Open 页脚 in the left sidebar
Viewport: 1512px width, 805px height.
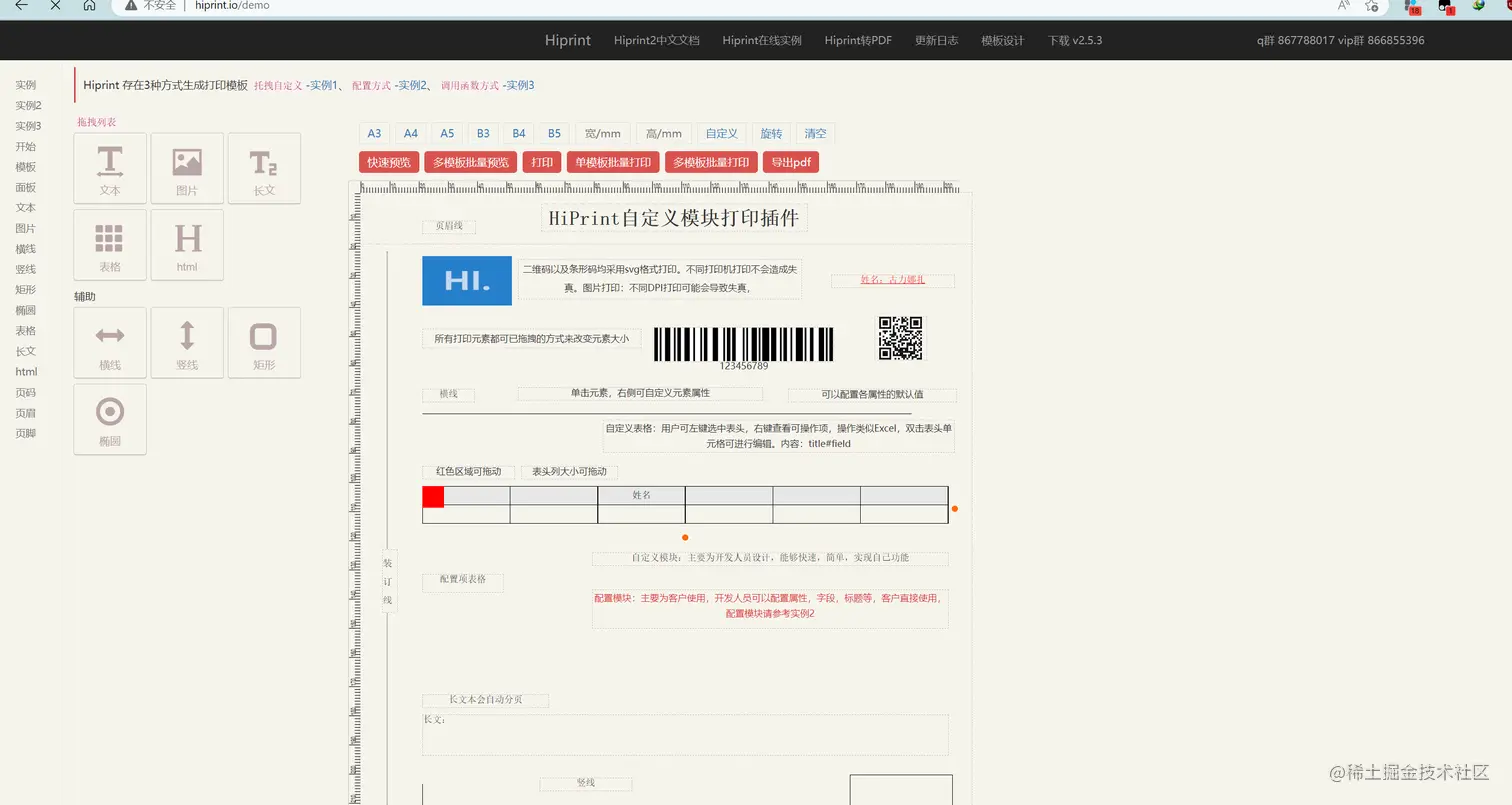tap(25, 434)
